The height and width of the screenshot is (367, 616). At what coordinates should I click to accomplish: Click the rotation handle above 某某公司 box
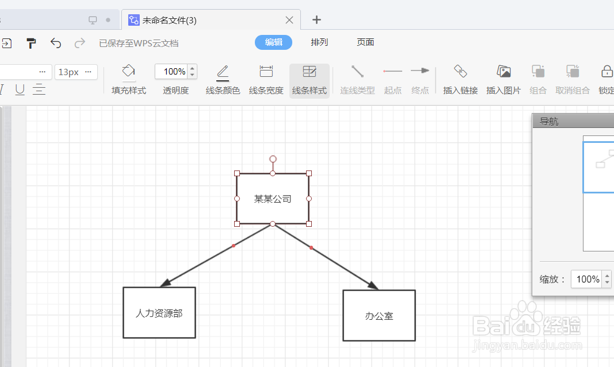(x=273, y=159)
